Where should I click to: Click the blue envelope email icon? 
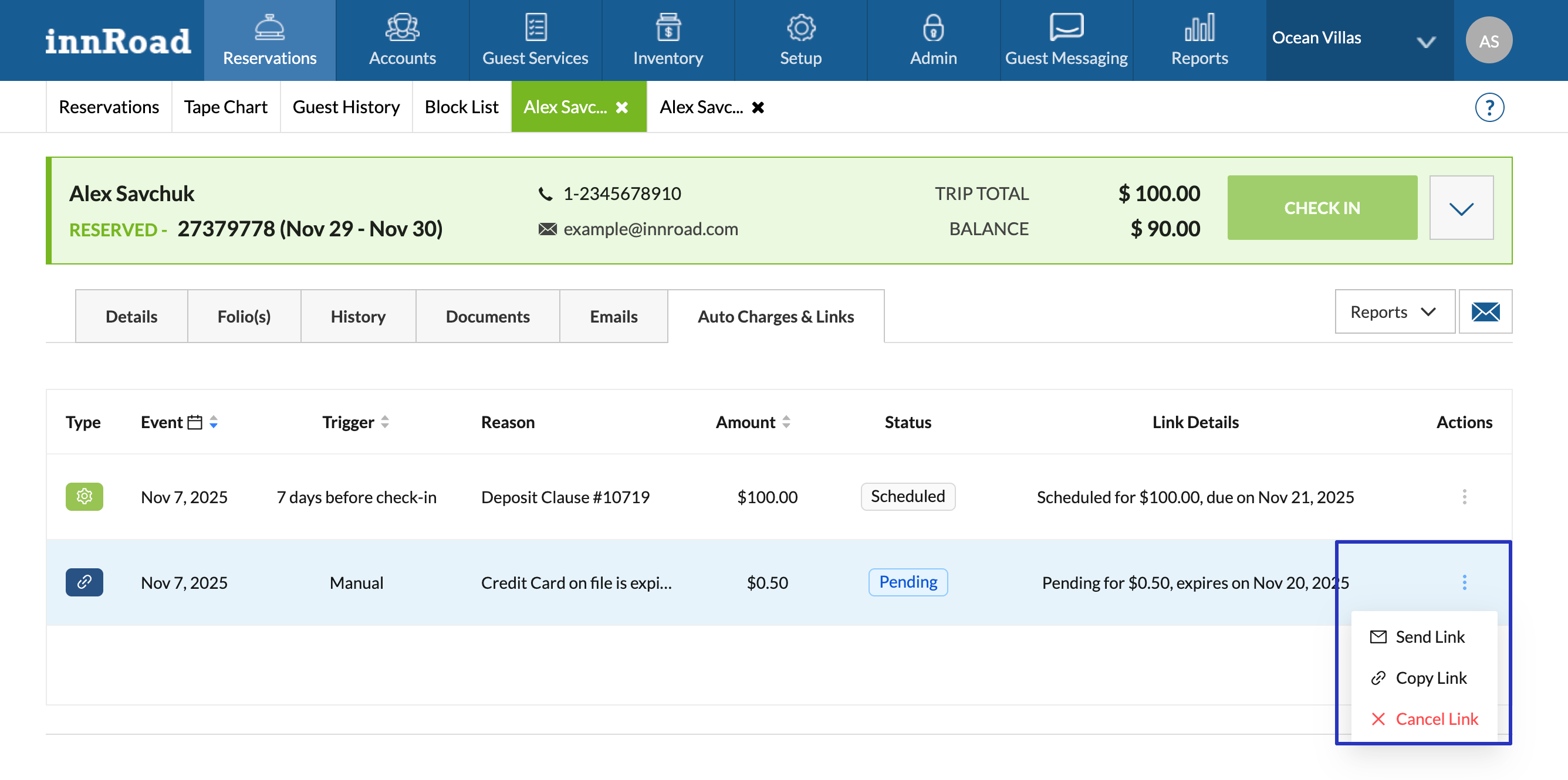(1485, 311)
